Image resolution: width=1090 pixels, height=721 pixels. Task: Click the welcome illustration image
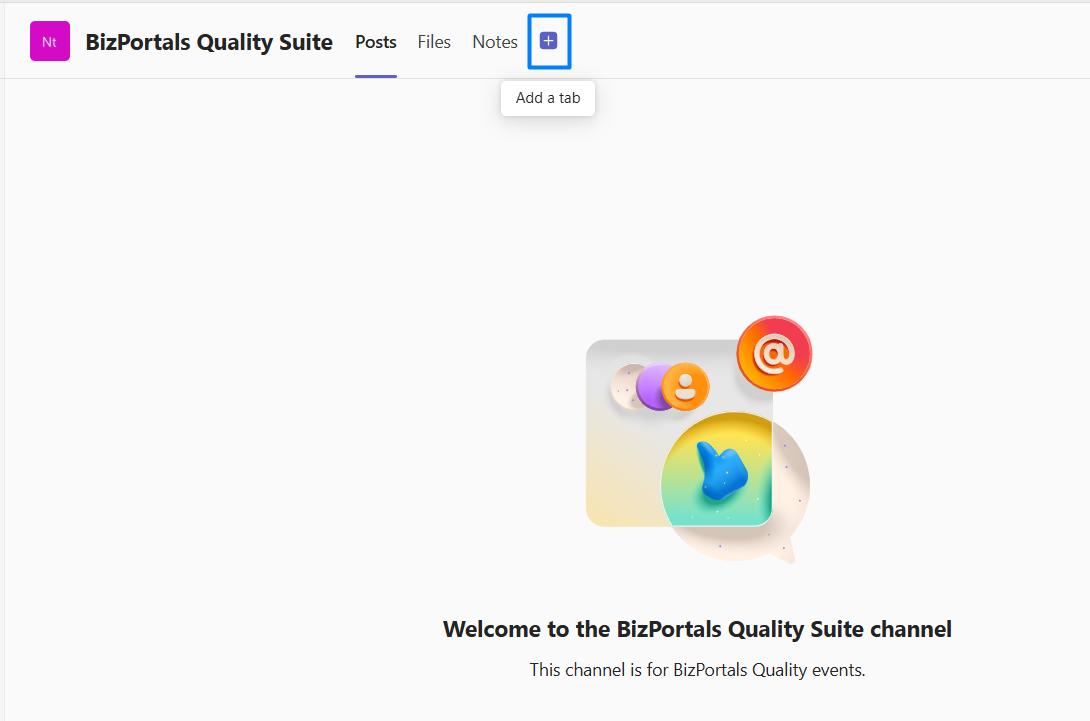point(699,440)
